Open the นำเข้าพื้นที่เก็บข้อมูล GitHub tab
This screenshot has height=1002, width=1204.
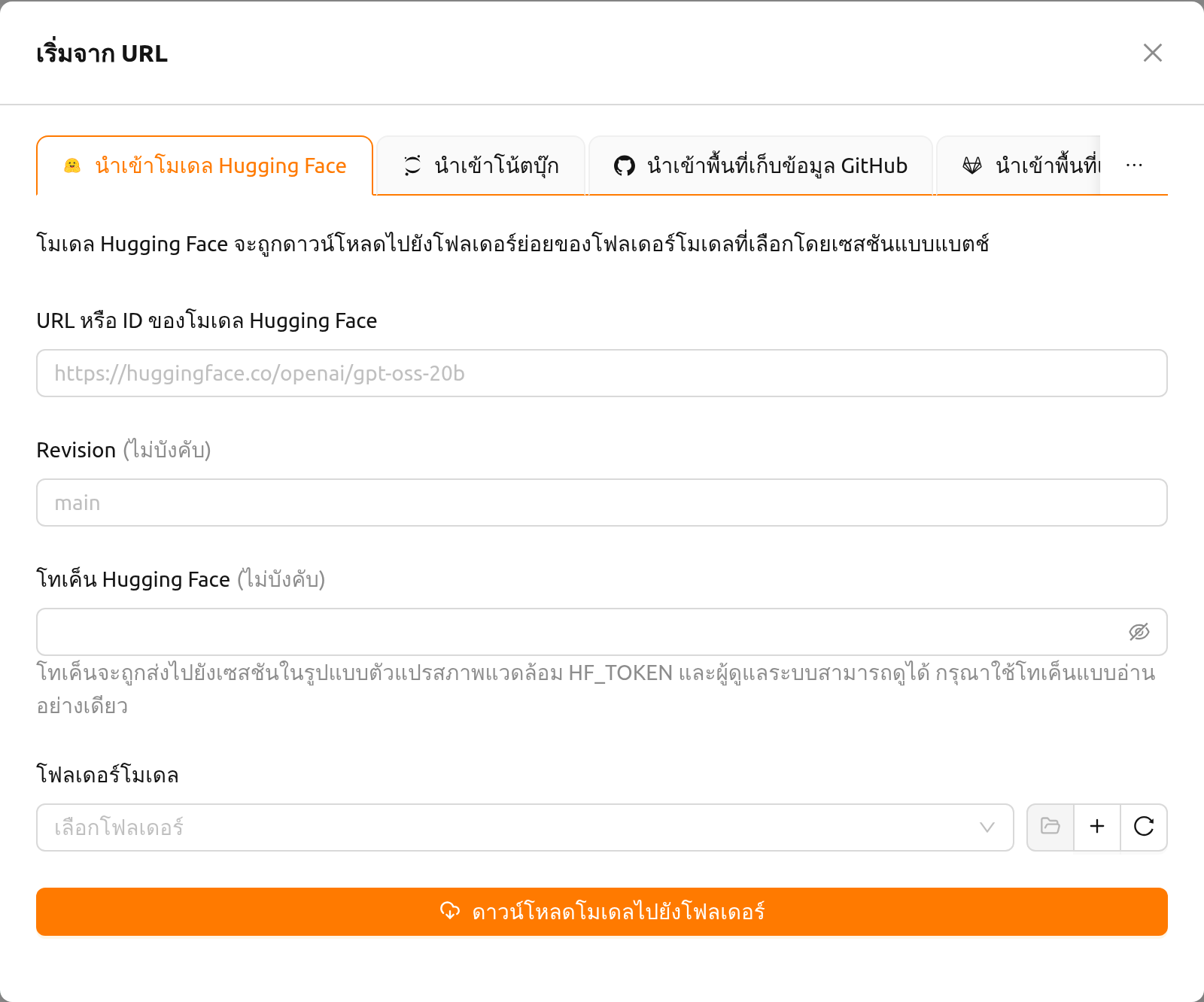coord(761,165)
